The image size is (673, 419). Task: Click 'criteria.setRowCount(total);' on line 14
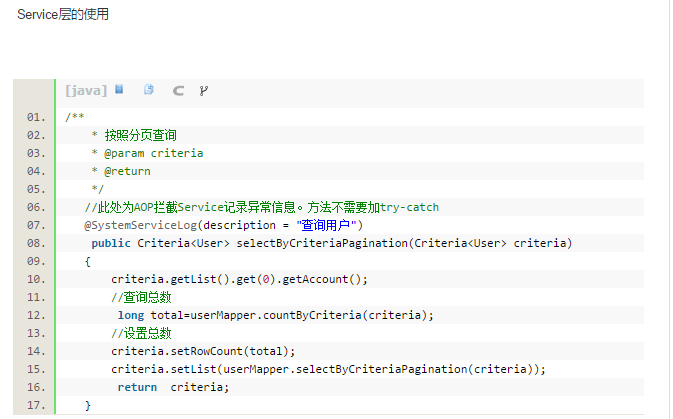tap(203, 352)
